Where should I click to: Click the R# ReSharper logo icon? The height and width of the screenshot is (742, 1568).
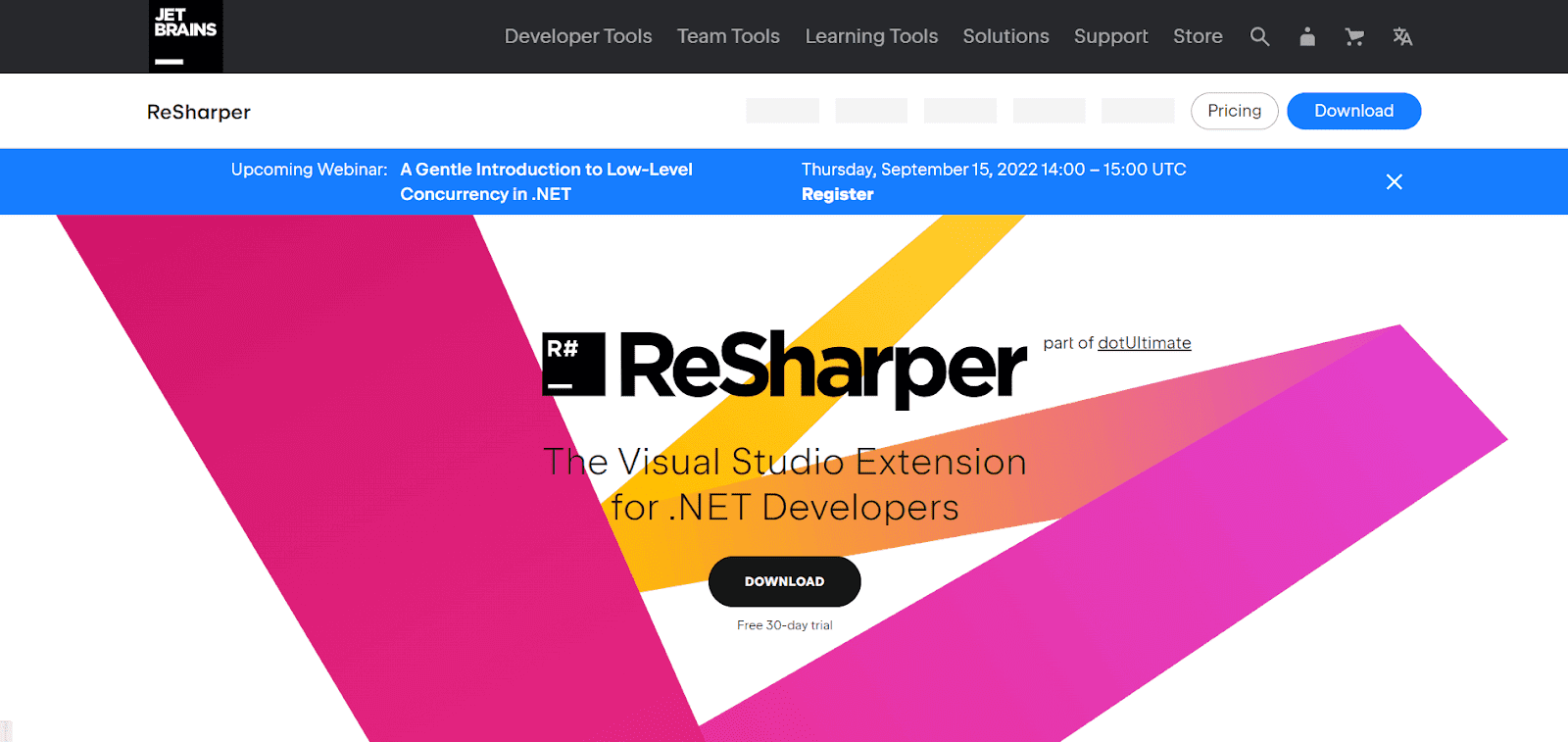[x=573, y=364]
